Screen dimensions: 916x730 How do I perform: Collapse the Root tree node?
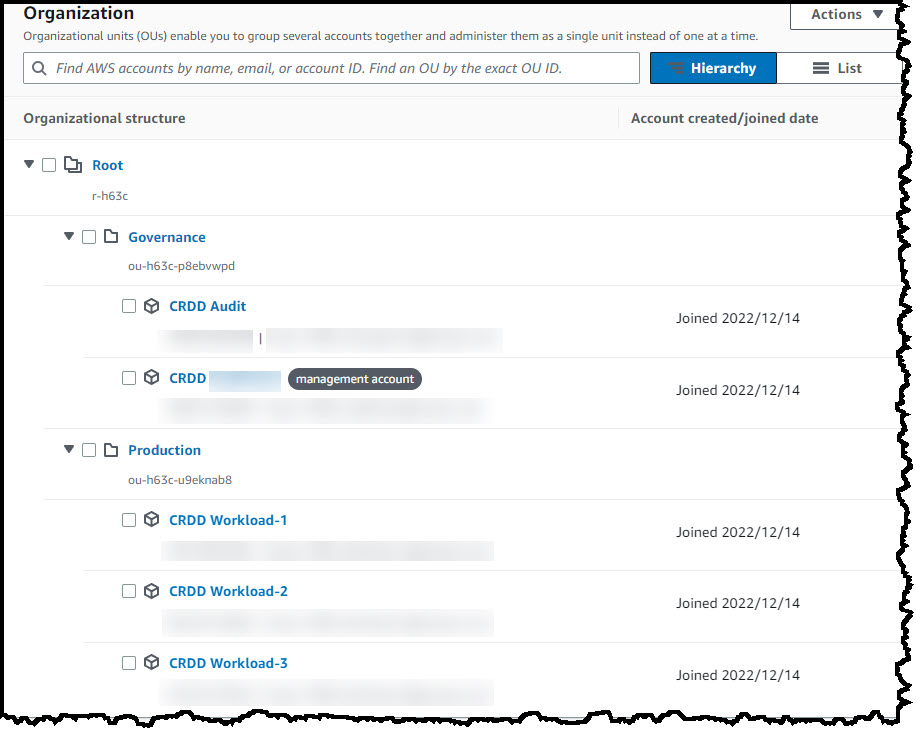click(x=29, y=164)
